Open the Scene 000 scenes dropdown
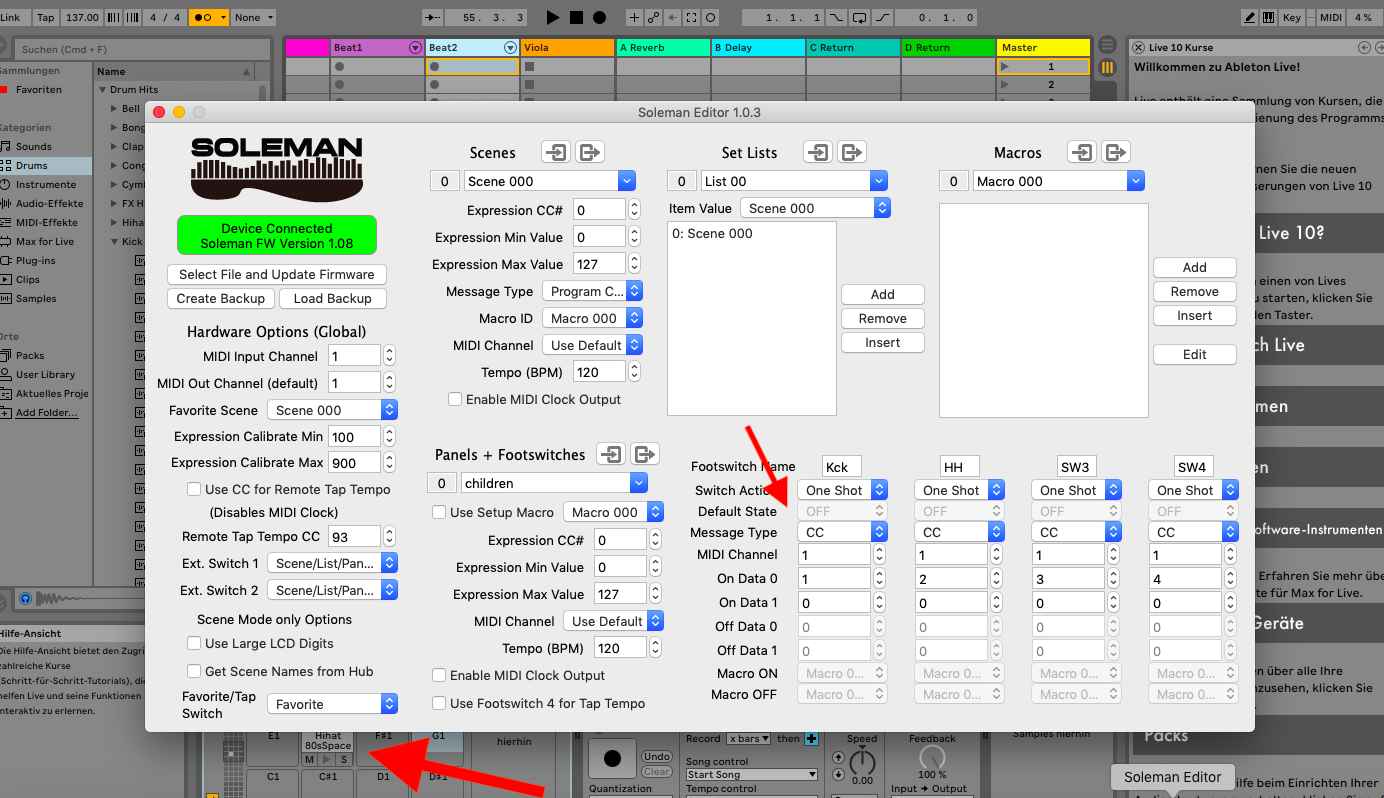The image size is (1384, 798). pyautogui.click(x=550, y=181)
